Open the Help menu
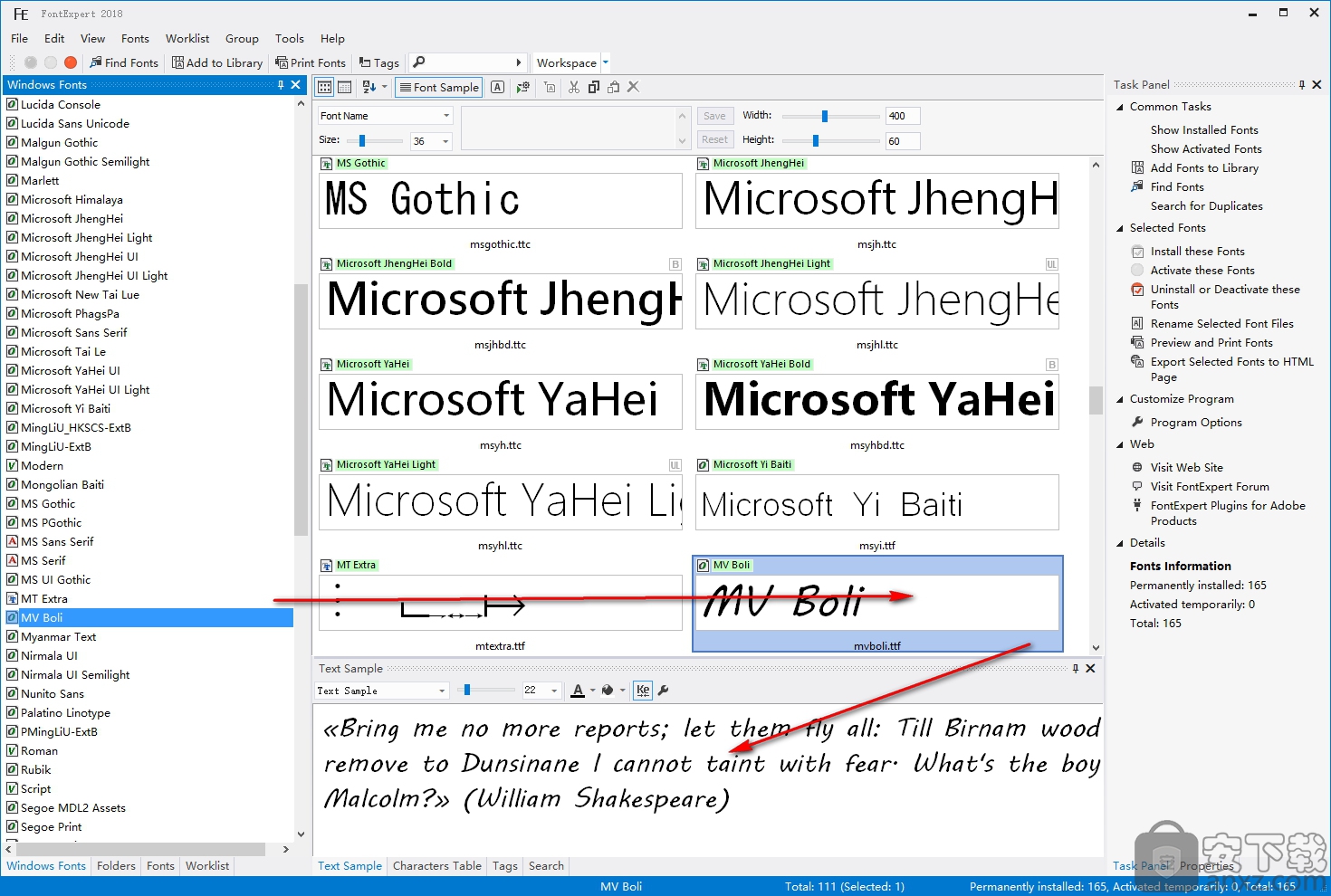 click(332, 38)
